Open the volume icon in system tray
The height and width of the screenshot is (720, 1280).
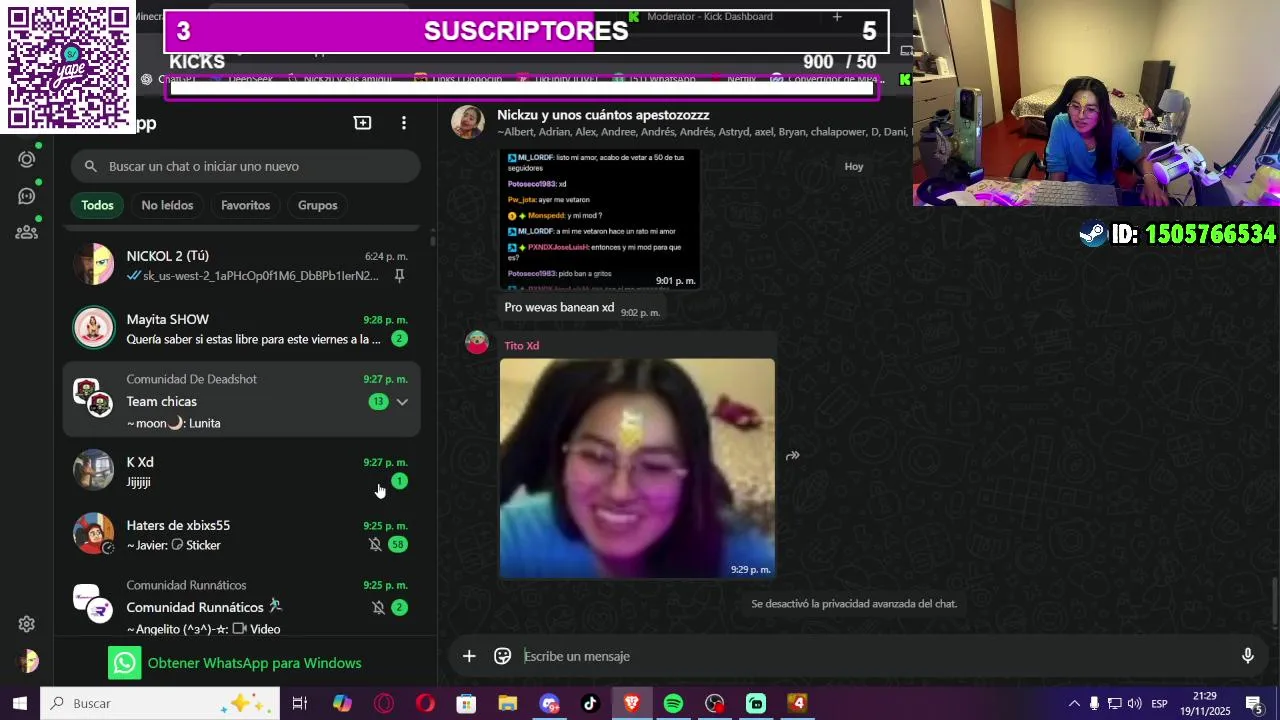pyautogui.click(x=1135, y=703)
